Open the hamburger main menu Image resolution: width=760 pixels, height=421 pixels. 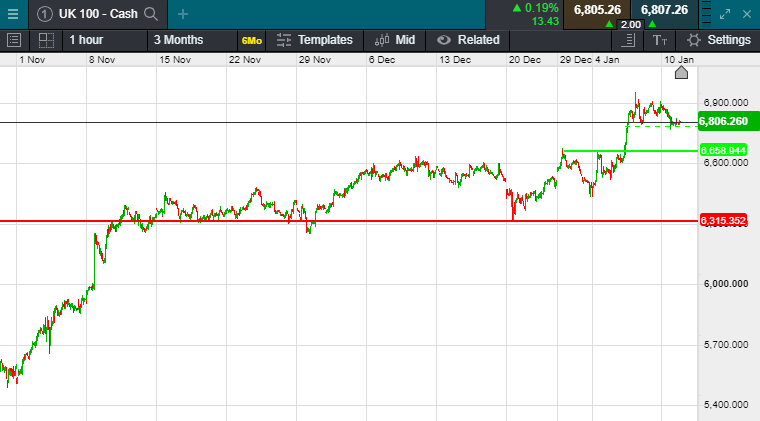point(12,14)
